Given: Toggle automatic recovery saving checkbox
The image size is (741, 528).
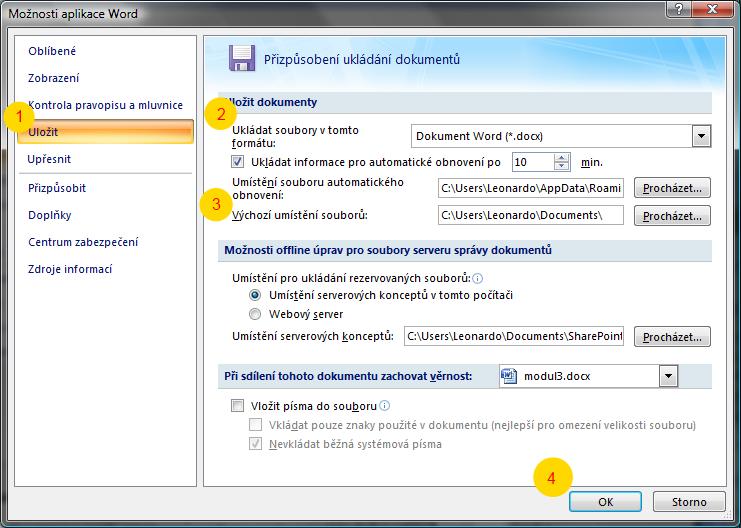Looking at the screenshot, I should click(237, 162).
